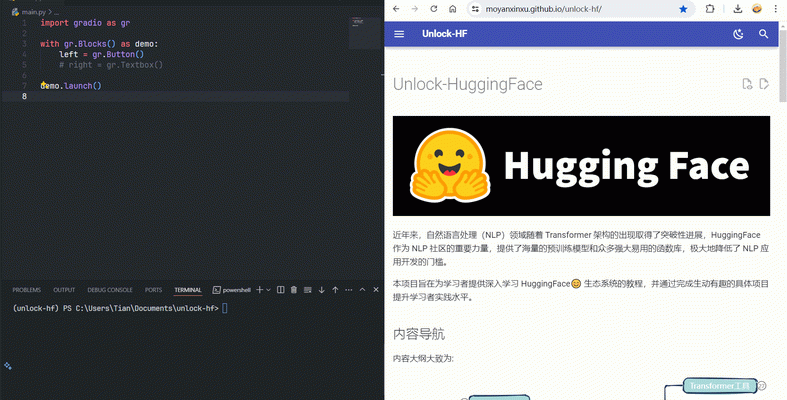Kill terminal with the trash icon
Viewport: 787px width, 400px height.
click(294, 290)
